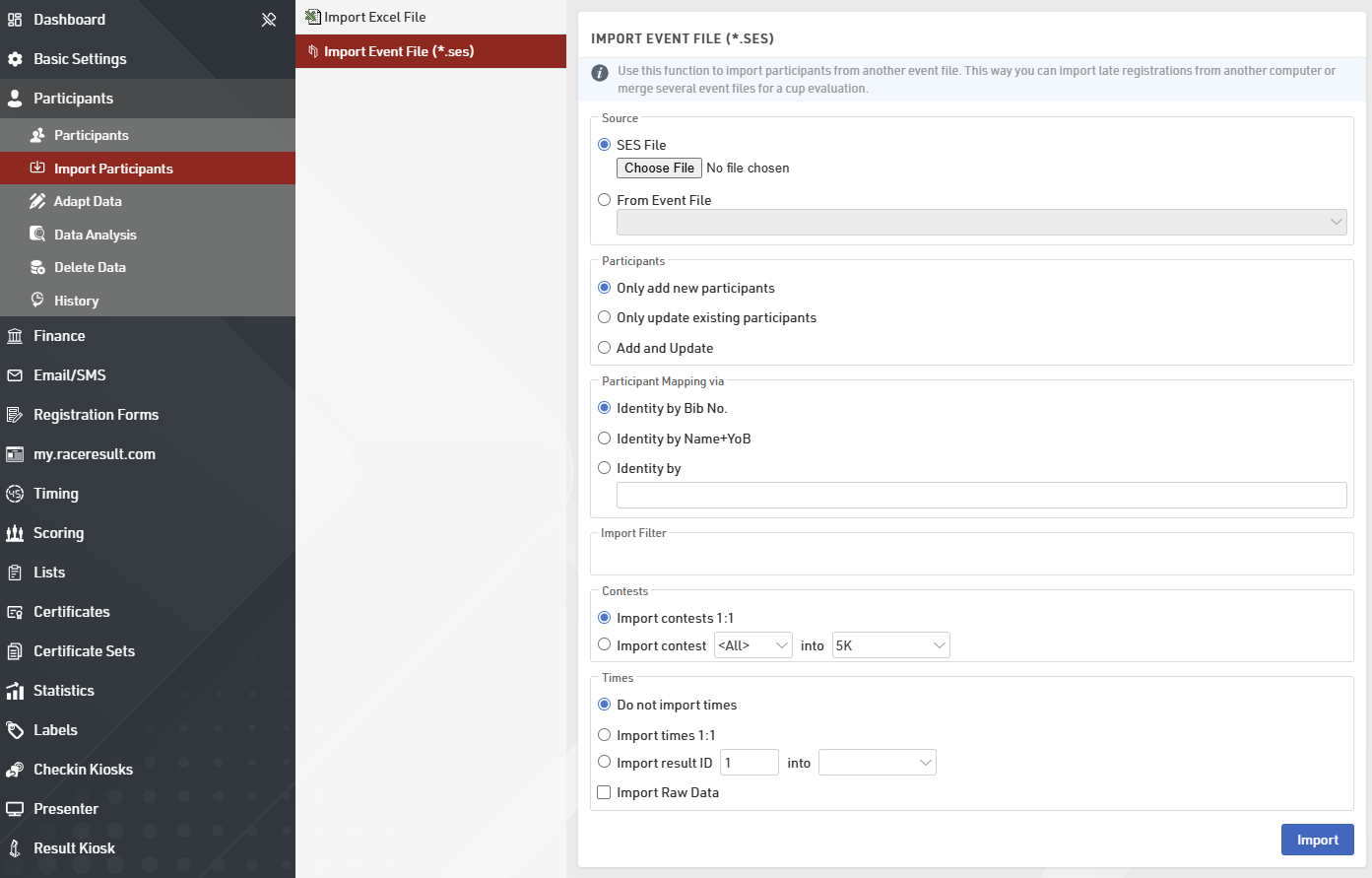Switch to the Import Excel File tab
This screenshot has width=1372, height=878.
[x=375, y=17]
